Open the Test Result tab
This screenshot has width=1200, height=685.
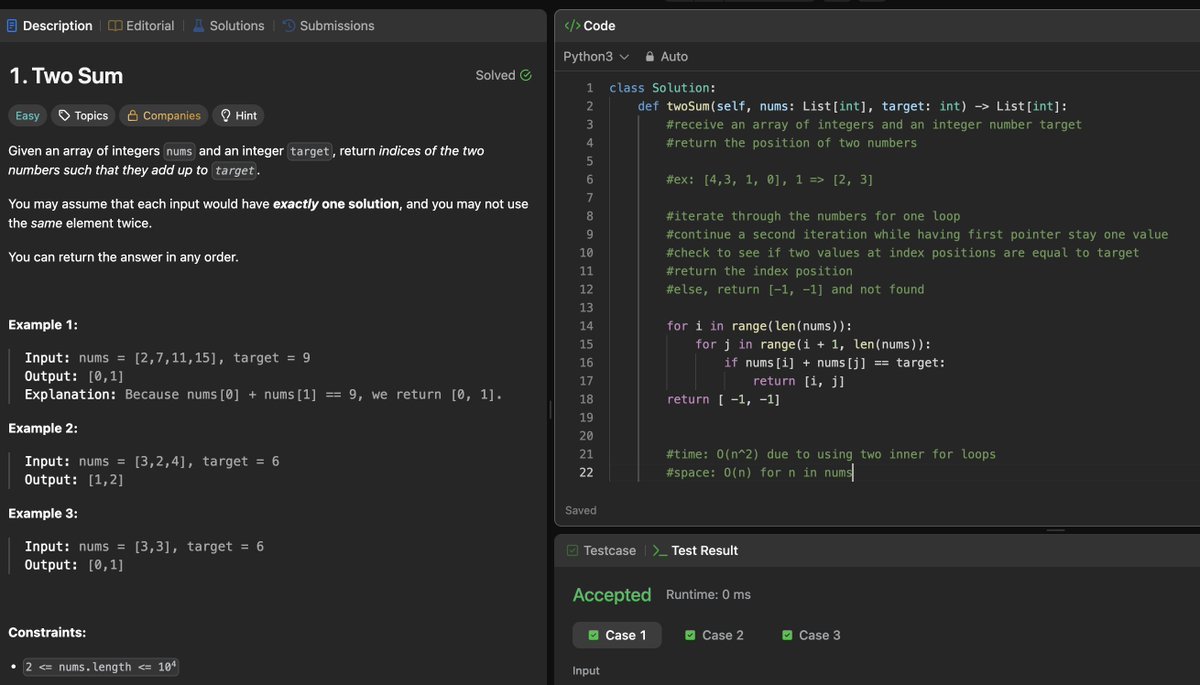(695, 551)
